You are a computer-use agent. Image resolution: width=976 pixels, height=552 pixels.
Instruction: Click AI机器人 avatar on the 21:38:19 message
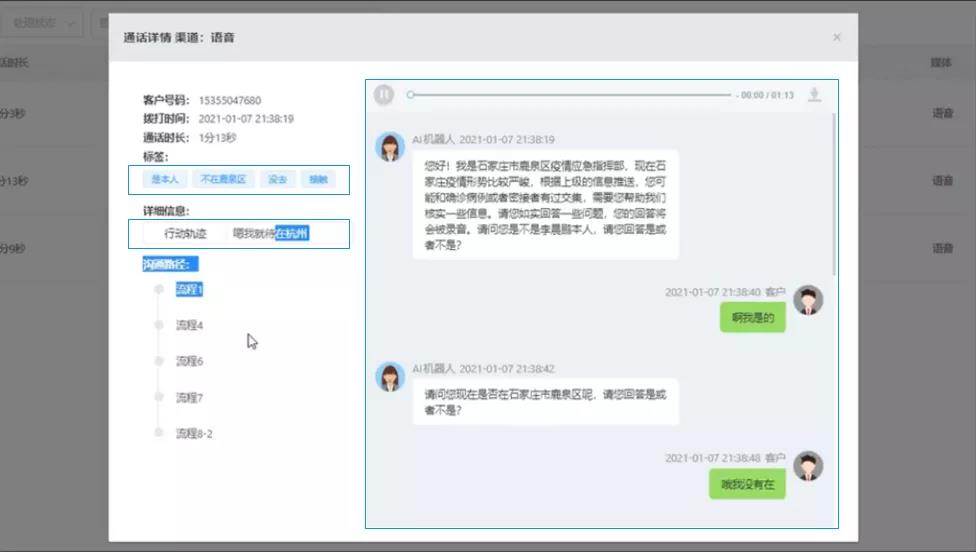click(x=389, y=146)
